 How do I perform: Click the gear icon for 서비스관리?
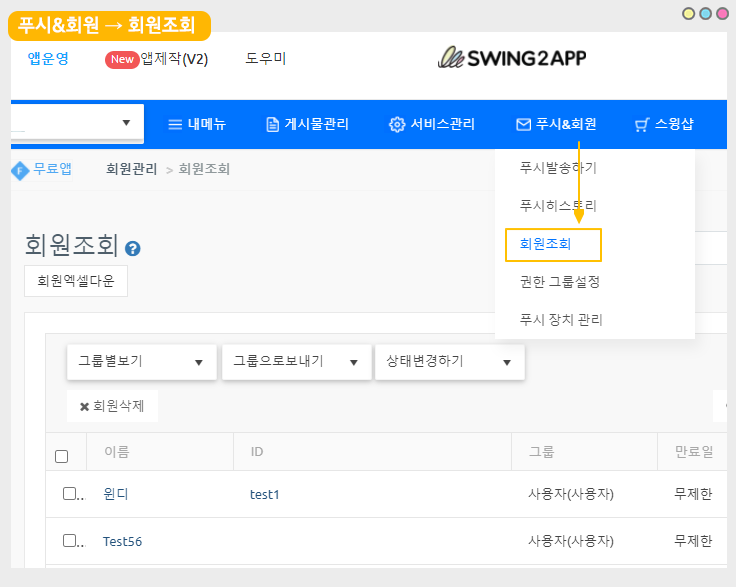click(397, 125)
